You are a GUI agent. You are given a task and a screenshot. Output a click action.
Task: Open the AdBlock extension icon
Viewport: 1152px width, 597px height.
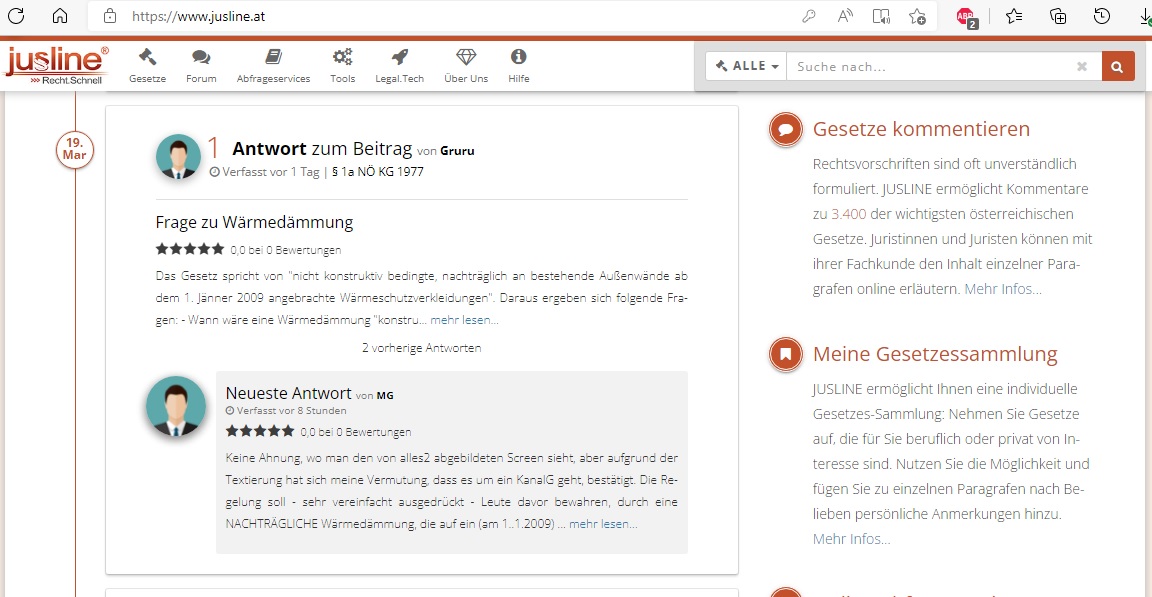pyautogui.click(x=963, y=16)
